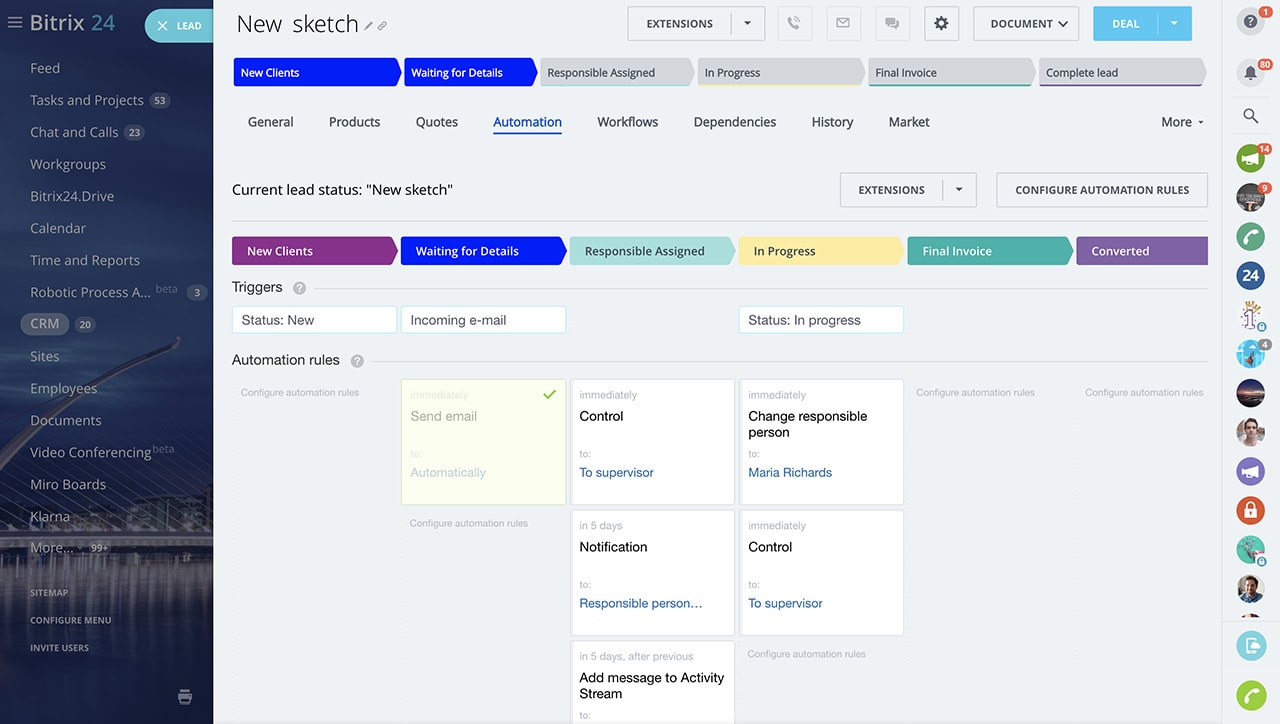Click the help icon next to Triggers
Screen dimensions: 1280x724
pos(299,287)
